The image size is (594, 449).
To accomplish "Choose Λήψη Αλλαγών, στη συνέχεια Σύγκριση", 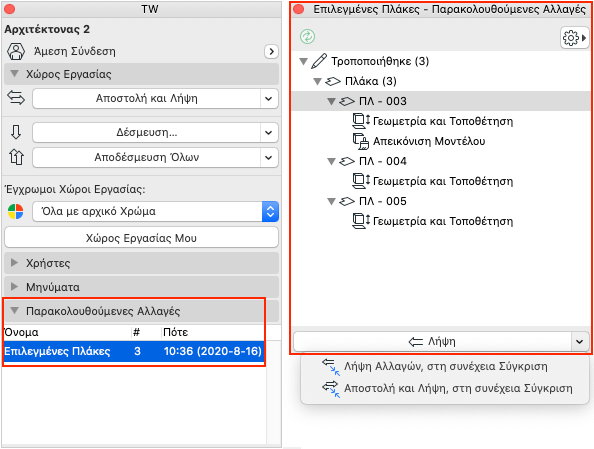I will click(x=445, y=367).
